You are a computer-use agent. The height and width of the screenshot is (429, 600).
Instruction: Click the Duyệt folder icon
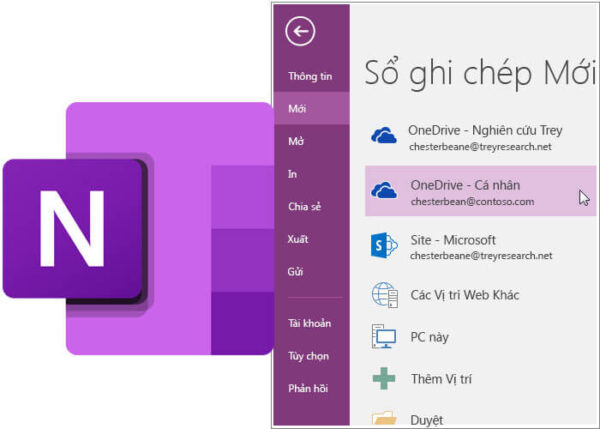(384, 418)
